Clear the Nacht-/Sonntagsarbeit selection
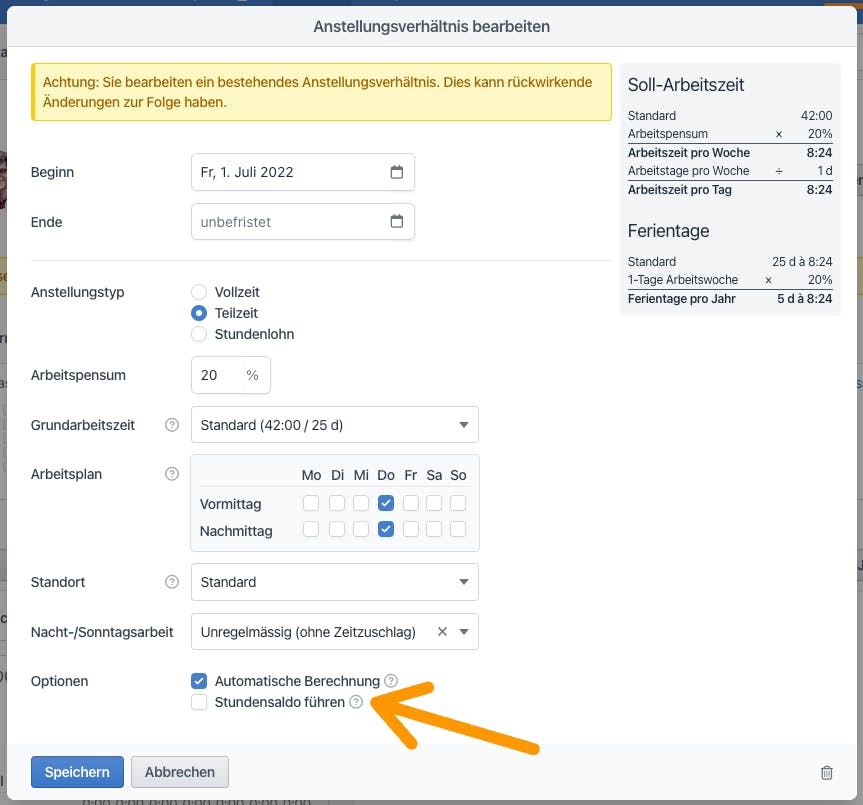 pyautogui.click(x=442, y=632)
